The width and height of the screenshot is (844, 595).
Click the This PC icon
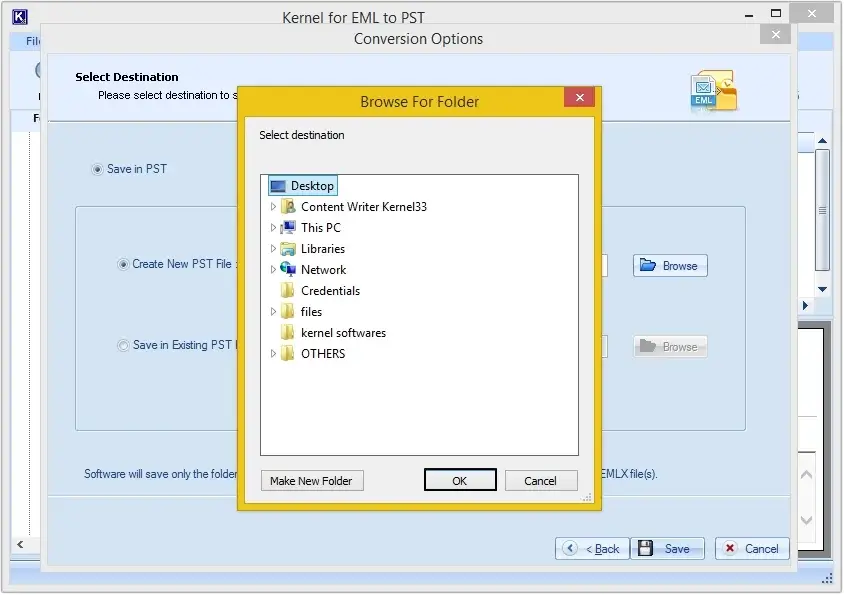[288, 228]
